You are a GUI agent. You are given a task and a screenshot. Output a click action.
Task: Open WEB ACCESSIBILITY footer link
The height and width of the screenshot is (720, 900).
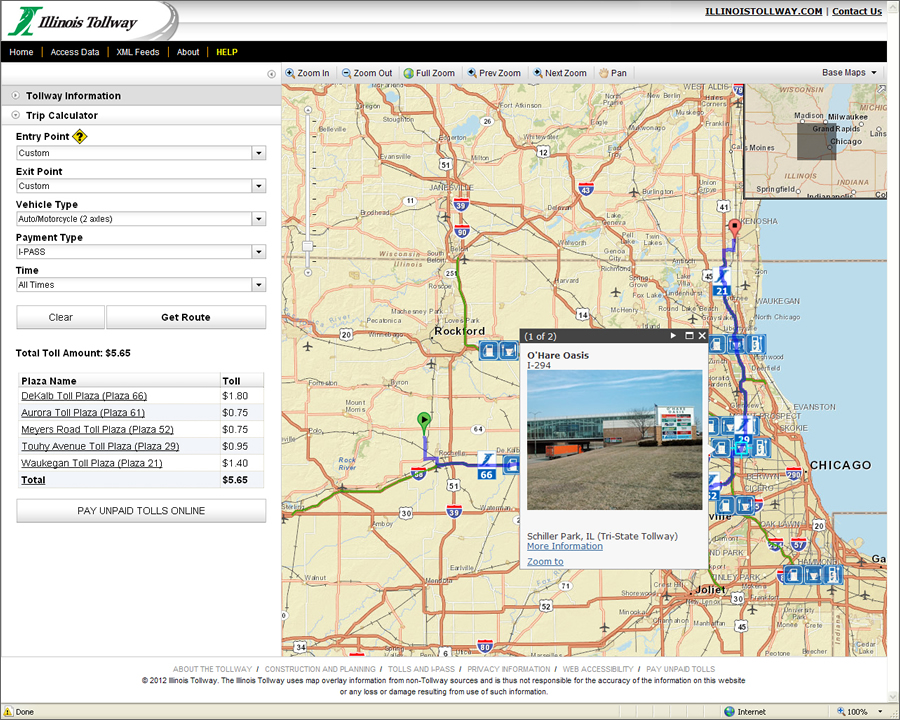(x=598, y=669)
